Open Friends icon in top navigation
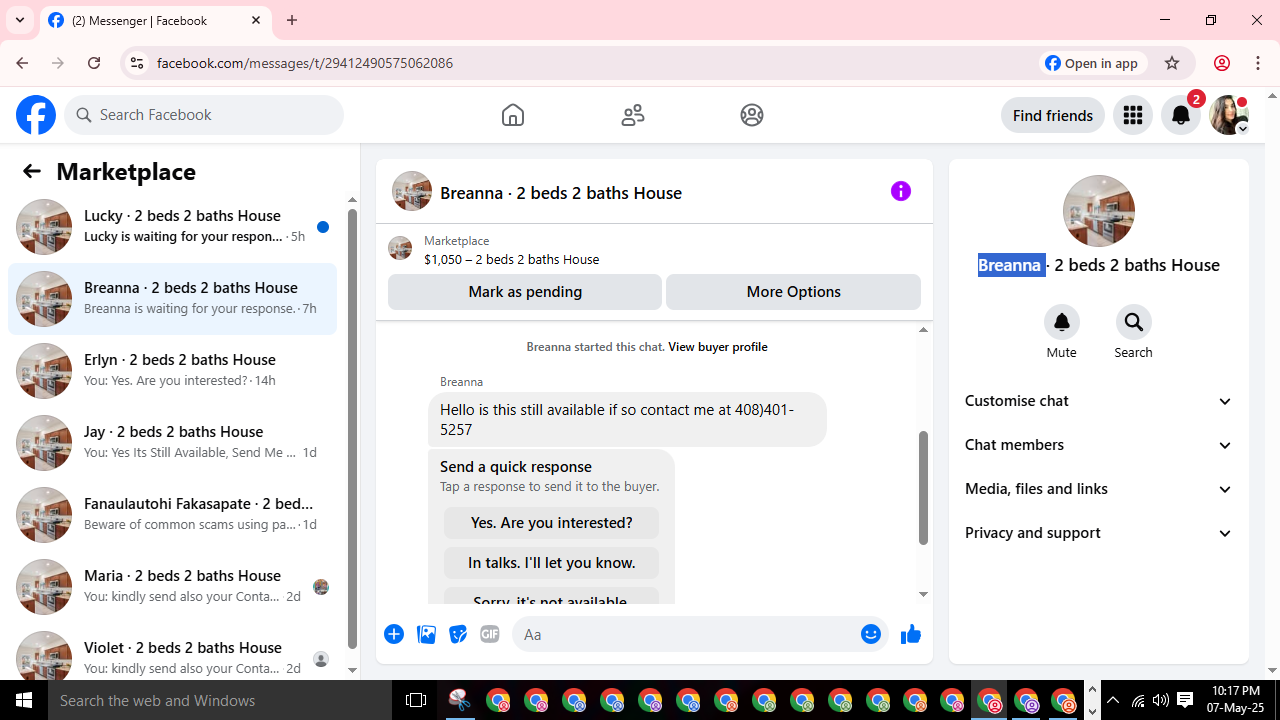 click(x=633, y=115)
